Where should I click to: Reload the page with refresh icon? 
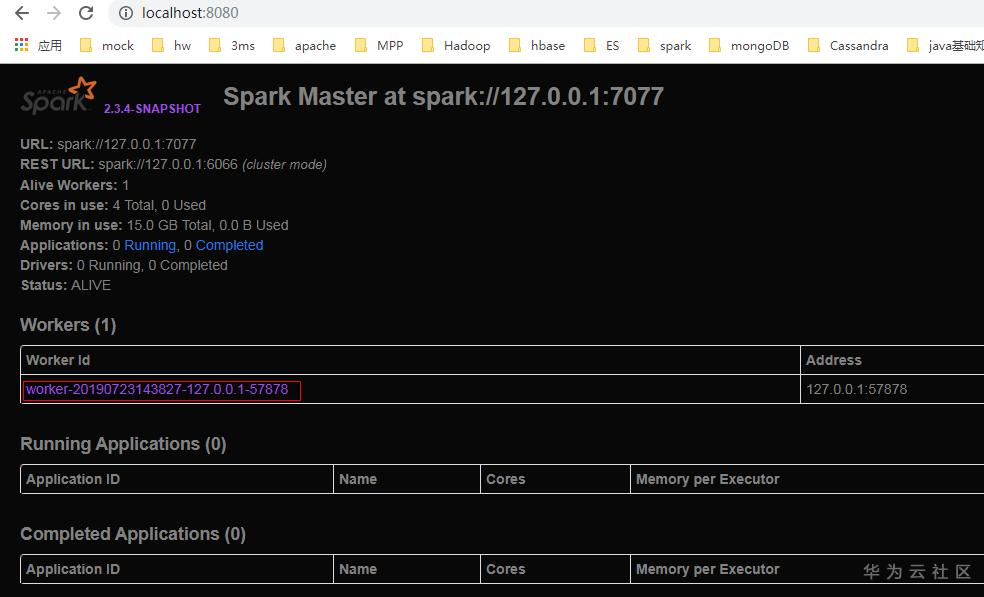pyautogui.click(x=86, y=13)
